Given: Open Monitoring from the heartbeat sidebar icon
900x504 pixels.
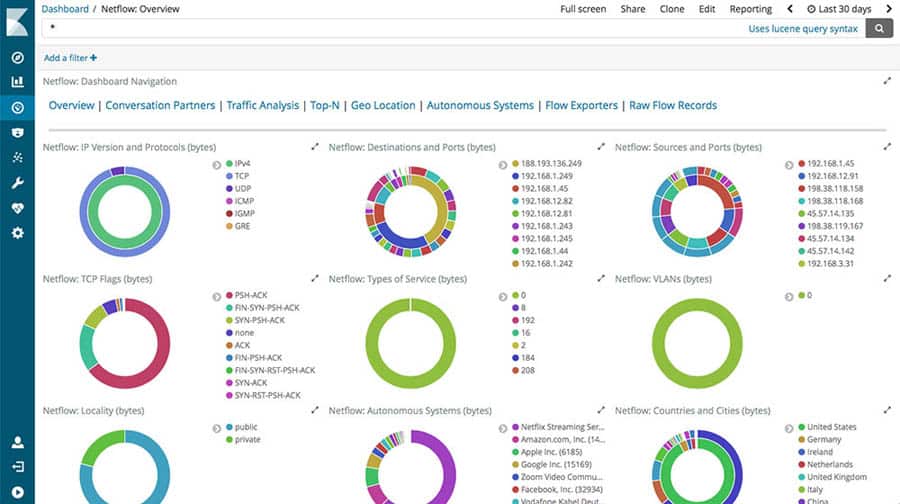Looking at the screenshot, I should (17, 208).
